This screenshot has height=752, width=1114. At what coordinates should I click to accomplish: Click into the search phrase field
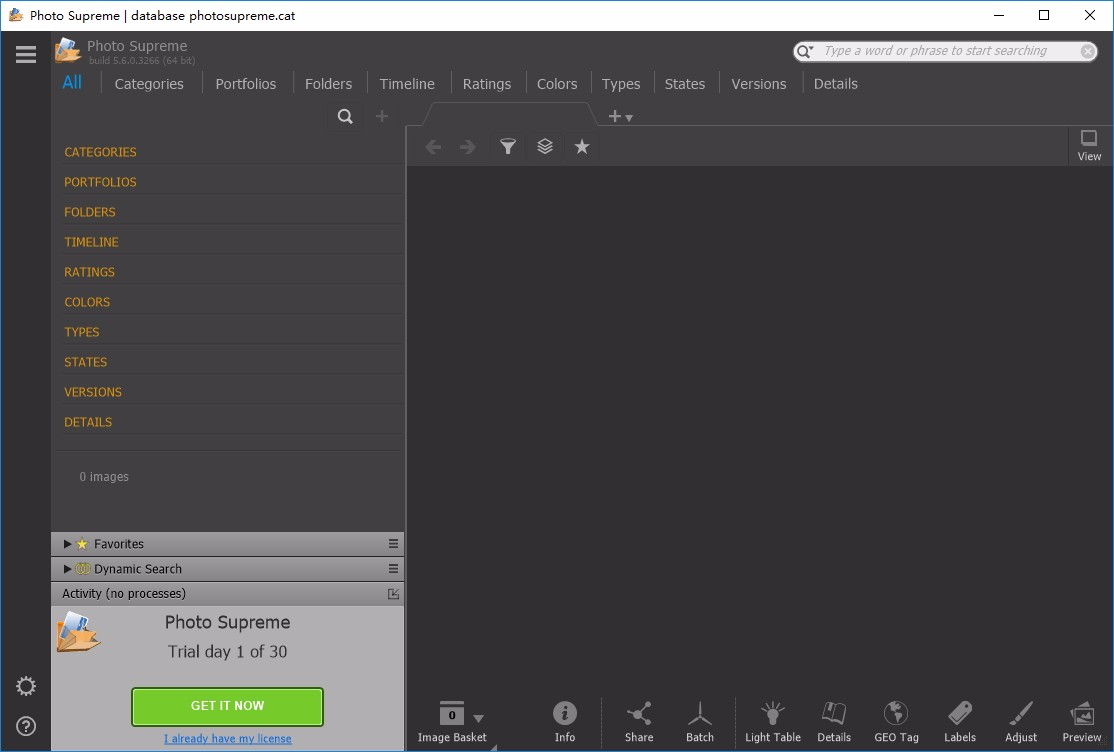click(x=948, y=51)
